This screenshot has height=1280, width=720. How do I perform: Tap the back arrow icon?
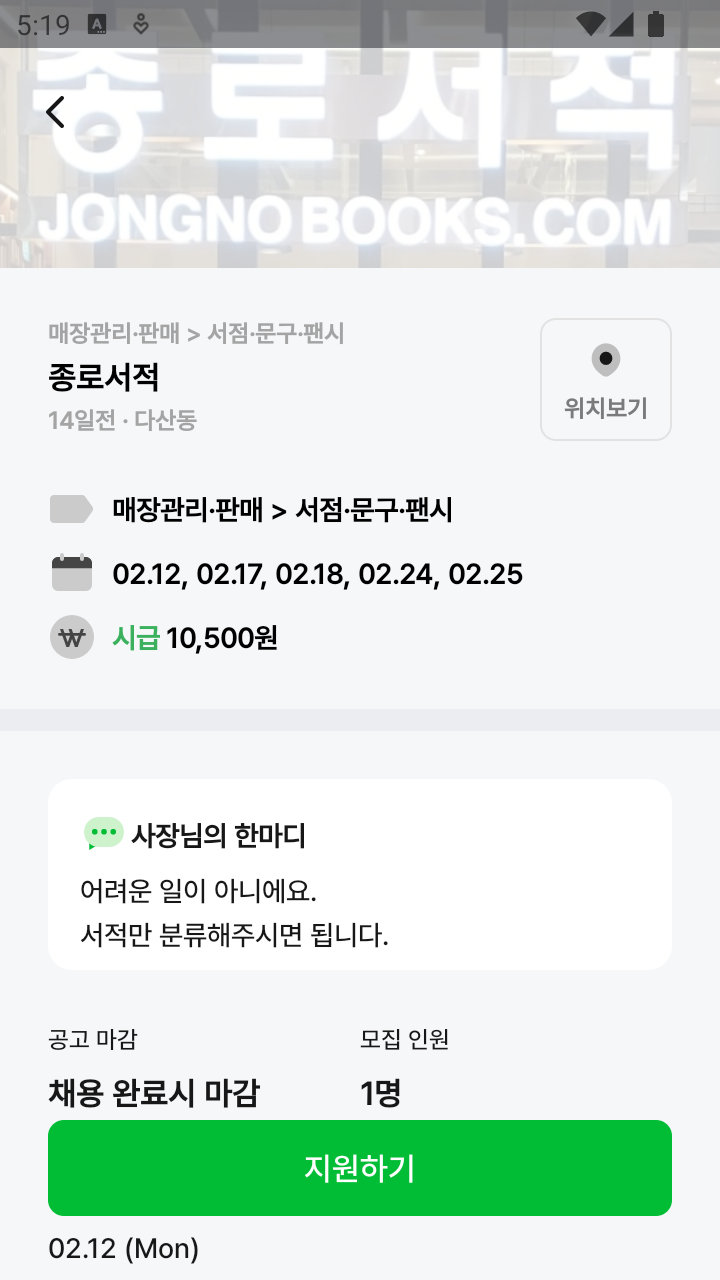[x=55, y=112]
